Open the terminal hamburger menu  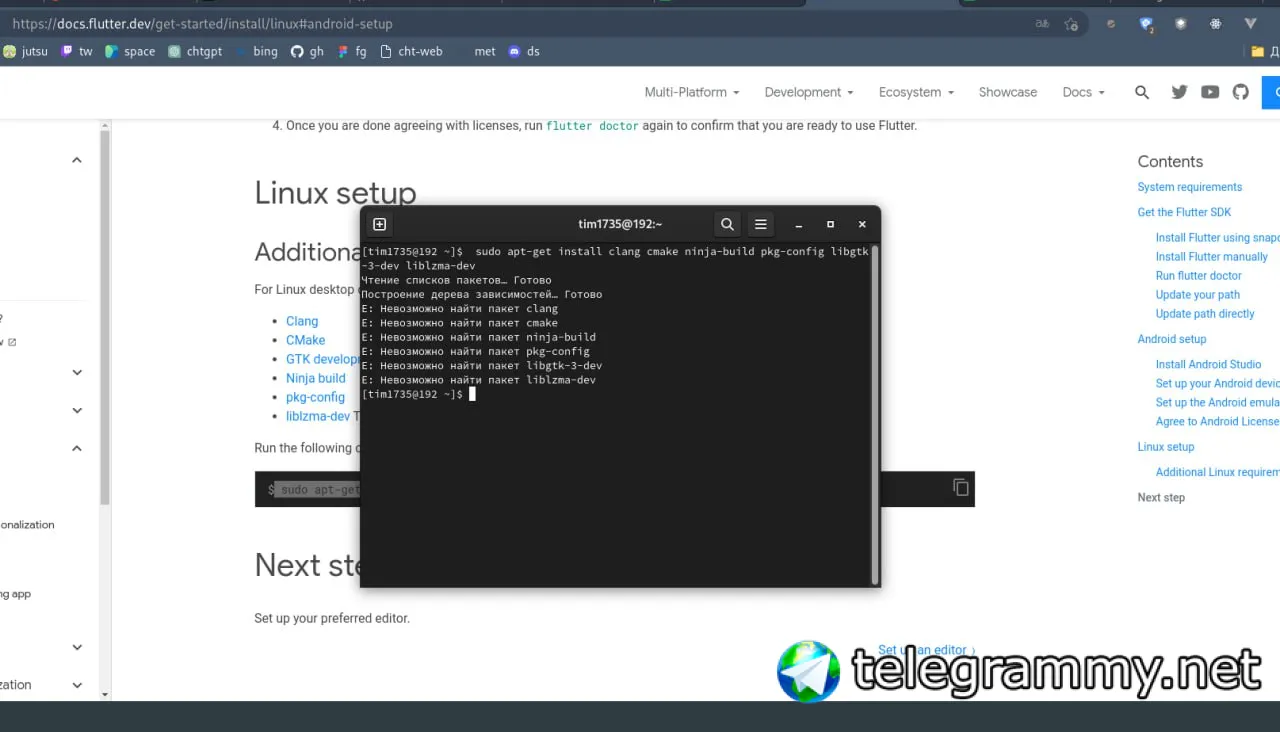[x=761, y=224]
